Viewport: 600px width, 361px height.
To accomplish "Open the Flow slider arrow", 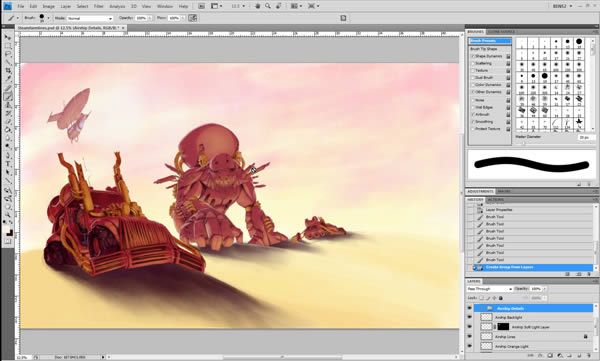I will (183, 18).
